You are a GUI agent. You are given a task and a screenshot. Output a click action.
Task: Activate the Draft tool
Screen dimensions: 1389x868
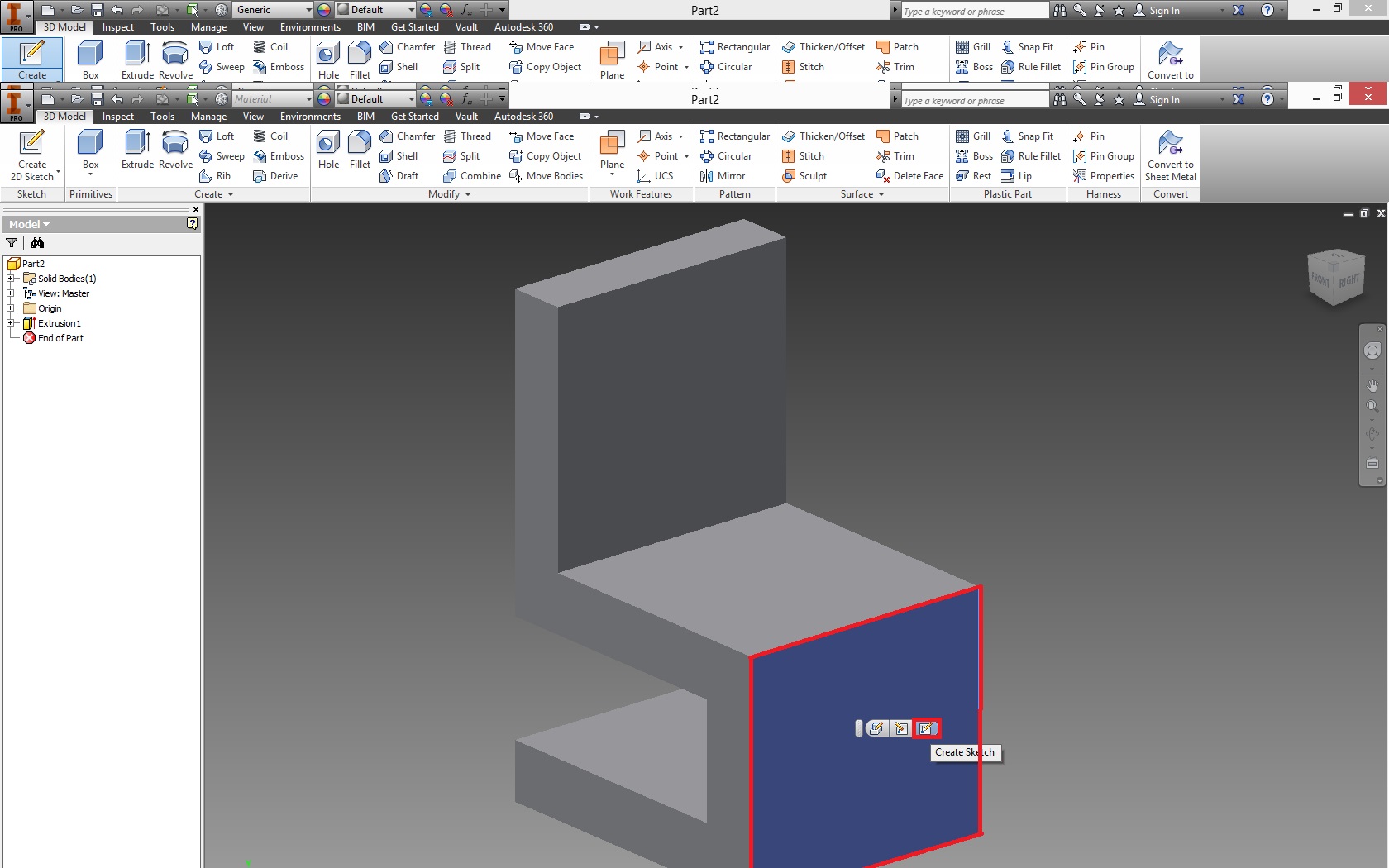click(399, 176)
